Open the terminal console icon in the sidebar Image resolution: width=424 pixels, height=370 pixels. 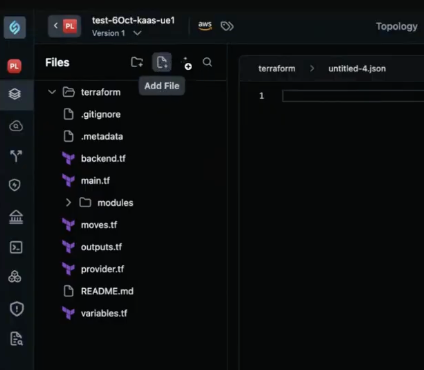pyautogui.click(x=16, y=247)
